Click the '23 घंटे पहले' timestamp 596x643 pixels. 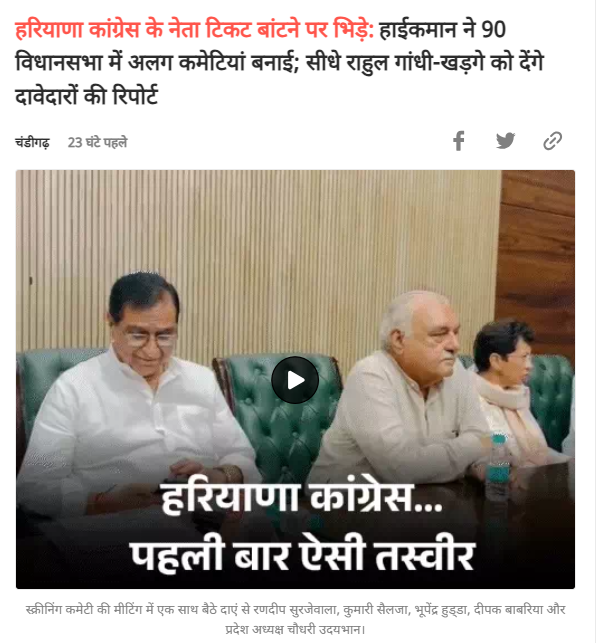[98, 142]
